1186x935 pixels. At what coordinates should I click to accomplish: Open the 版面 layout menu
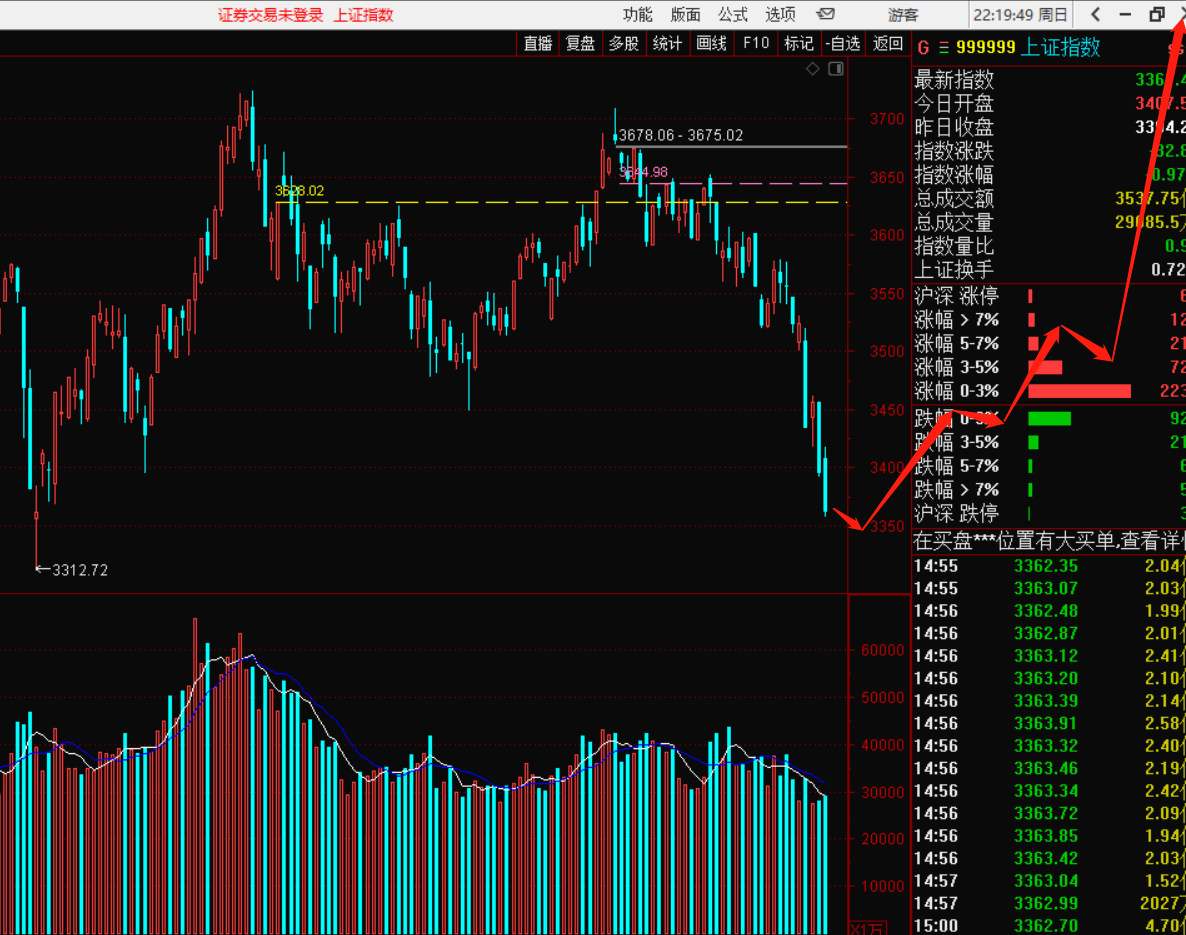[685, 14]
